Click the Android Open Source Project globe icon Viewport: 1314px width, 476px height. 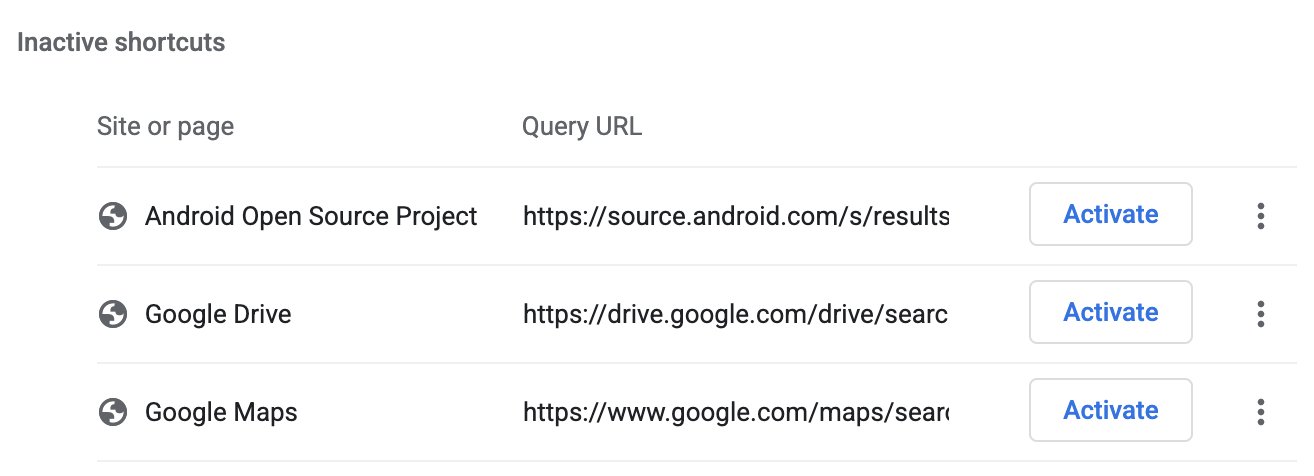click(113, 216)
